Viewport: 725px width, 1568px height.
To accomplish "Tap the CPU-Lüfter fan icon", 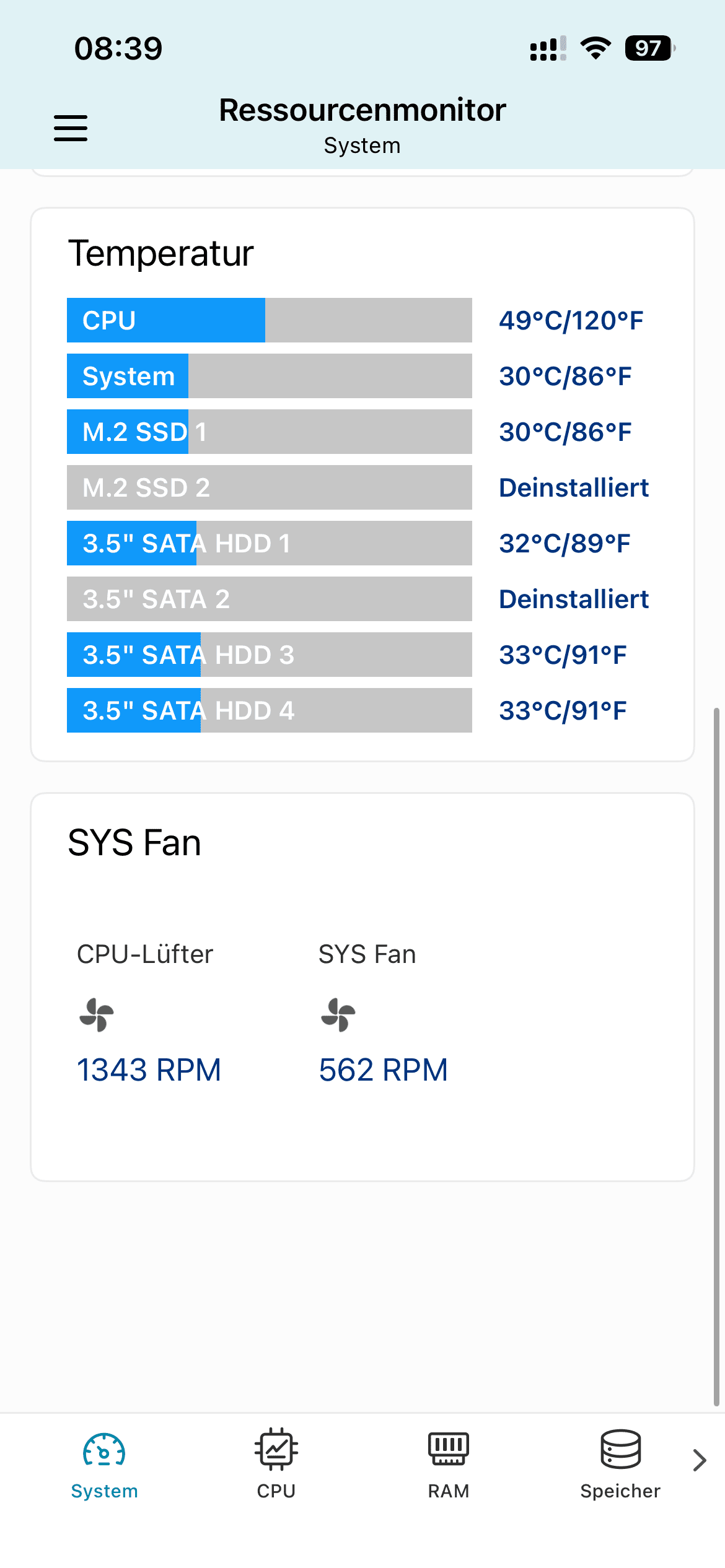I will (x=97, y=1014).
